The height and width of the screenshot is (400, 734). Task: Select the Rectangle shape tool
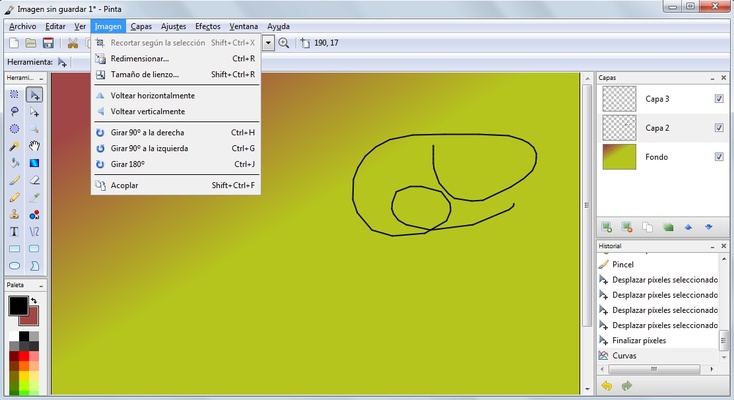[x=15, y=249]
